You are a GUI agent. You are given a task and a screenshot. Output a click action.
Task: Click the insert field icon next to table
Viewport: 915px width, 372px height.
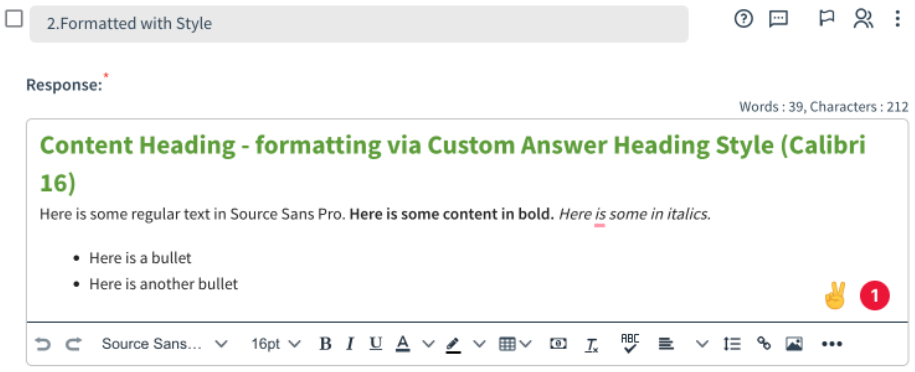[558, 344]
